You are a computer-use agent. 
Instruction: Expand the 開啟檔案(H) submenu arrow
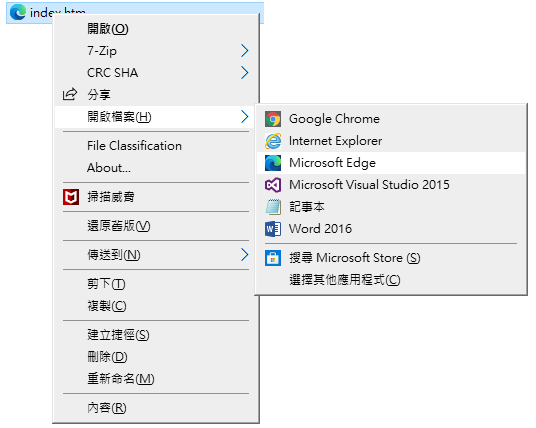tap(244, 117)
